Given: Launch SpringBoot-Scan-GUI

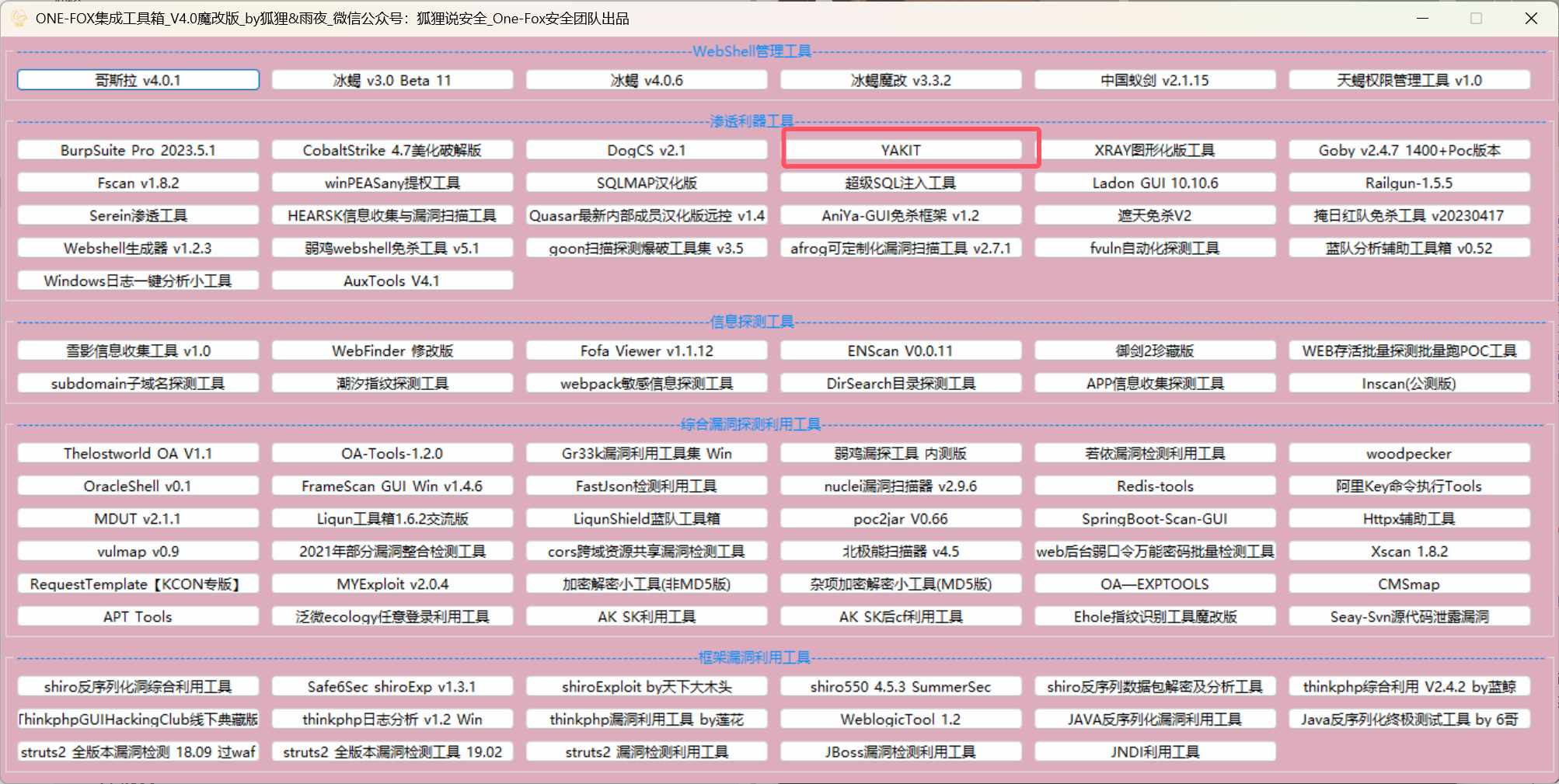Looking at the screenshot, I should click(1155, 518).
